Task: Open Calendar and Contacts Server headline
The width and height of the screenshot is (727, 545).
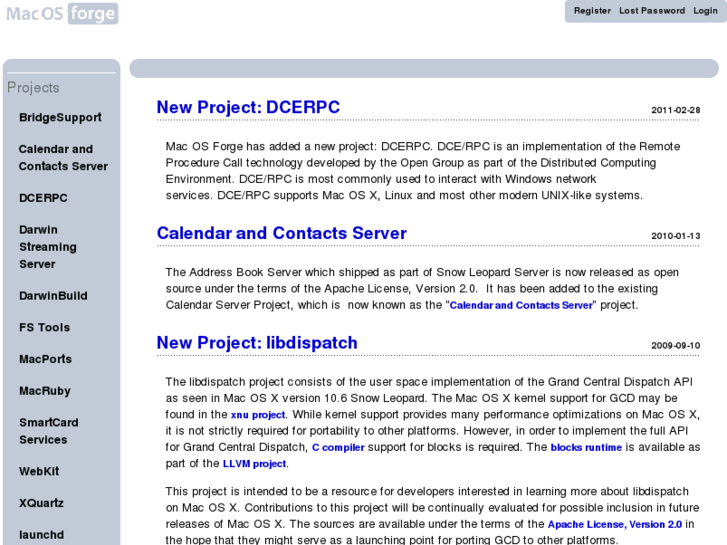Action: (281, 233)
